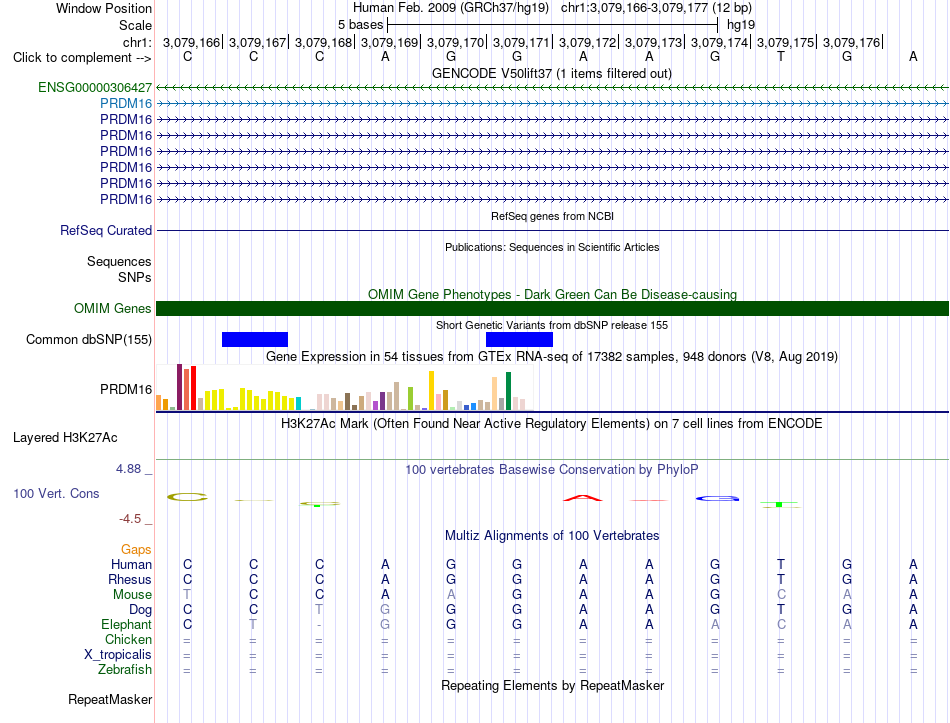This screenshot has width=950, height=723.
Task: Click the 5 bases scale bar
Action: [x=553, y=25]
